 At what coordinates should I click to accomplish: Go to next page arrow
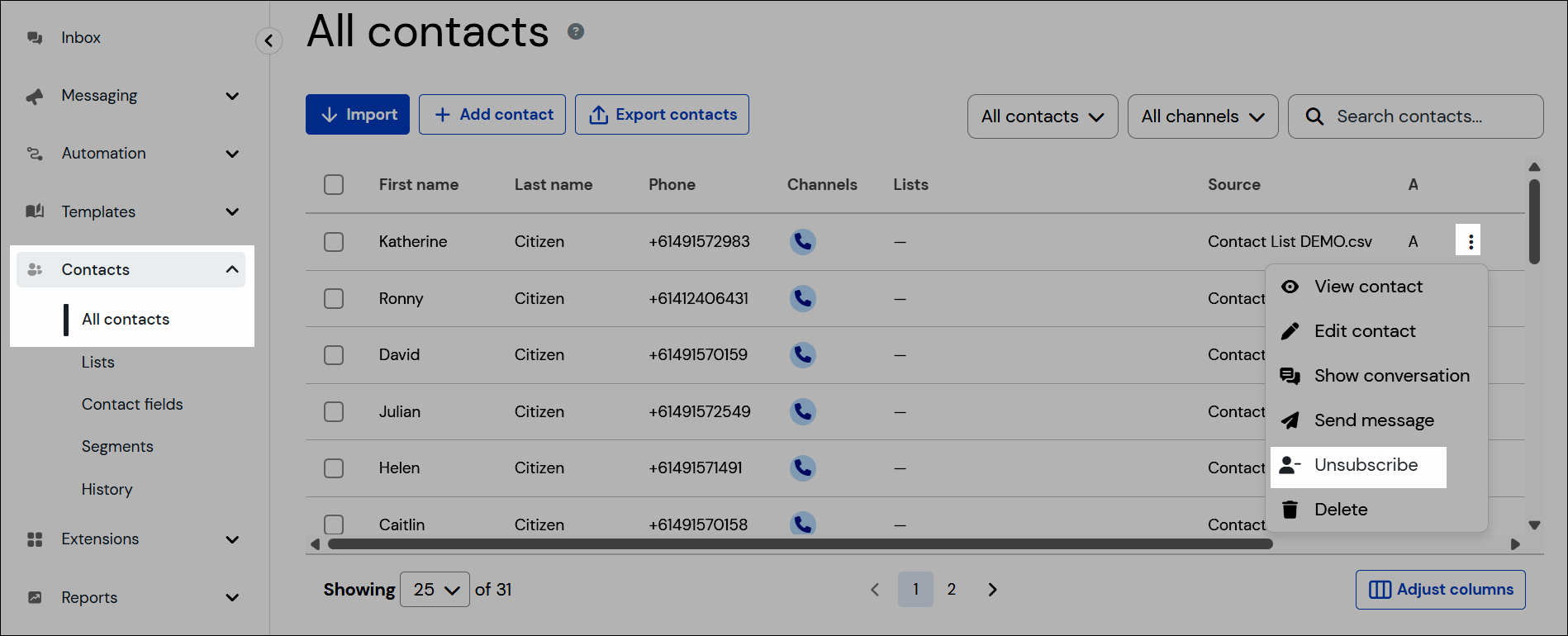[992, 590]
